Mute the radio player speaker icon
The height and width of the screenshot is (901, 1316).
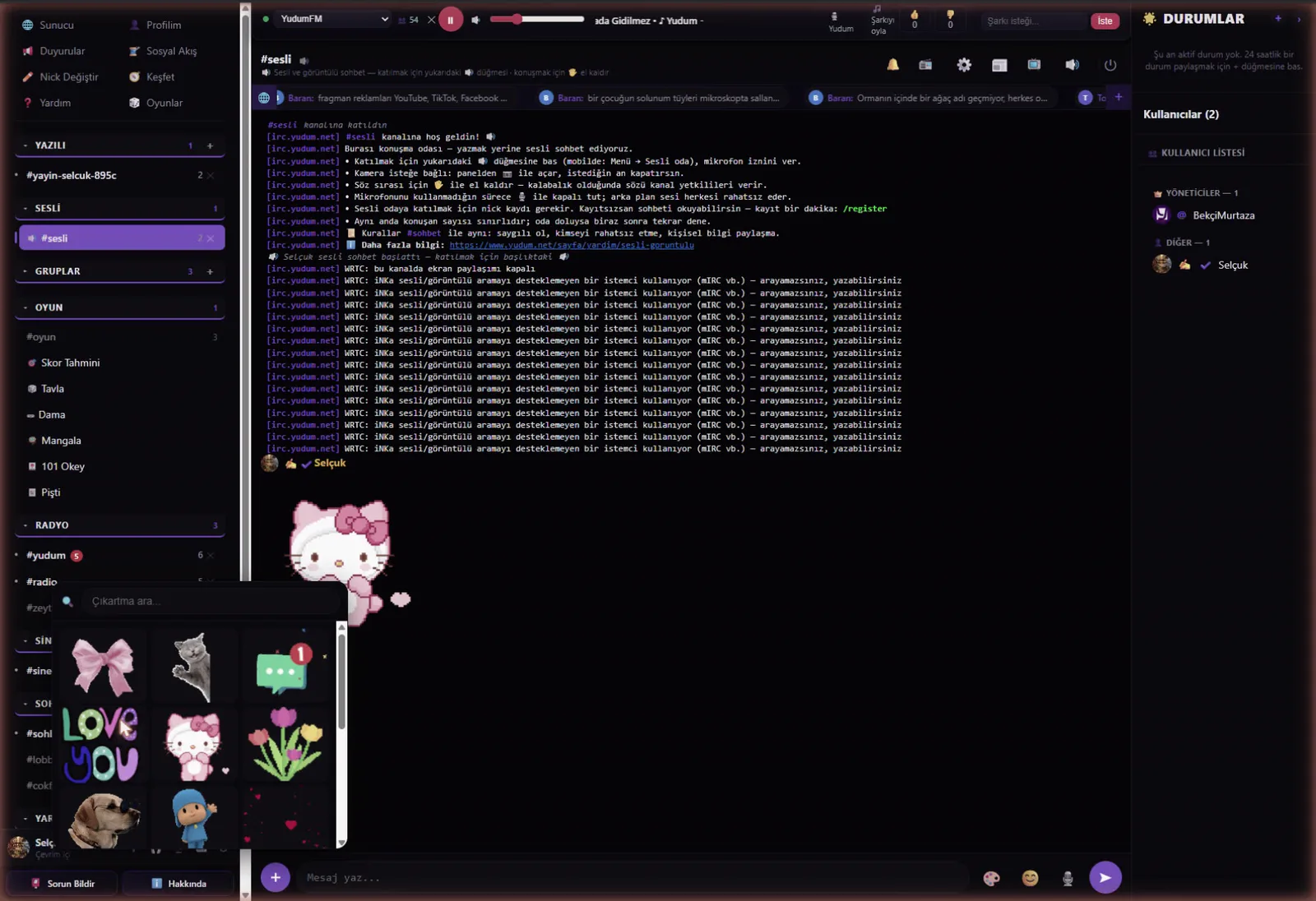(475, 20)
